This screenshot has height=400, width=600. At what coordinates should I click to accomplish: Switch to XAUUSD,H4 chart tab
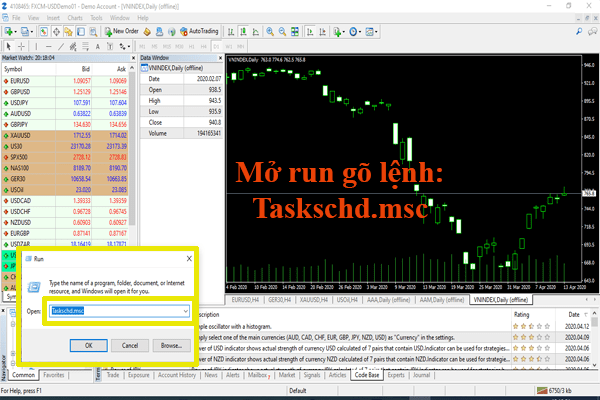313,300
